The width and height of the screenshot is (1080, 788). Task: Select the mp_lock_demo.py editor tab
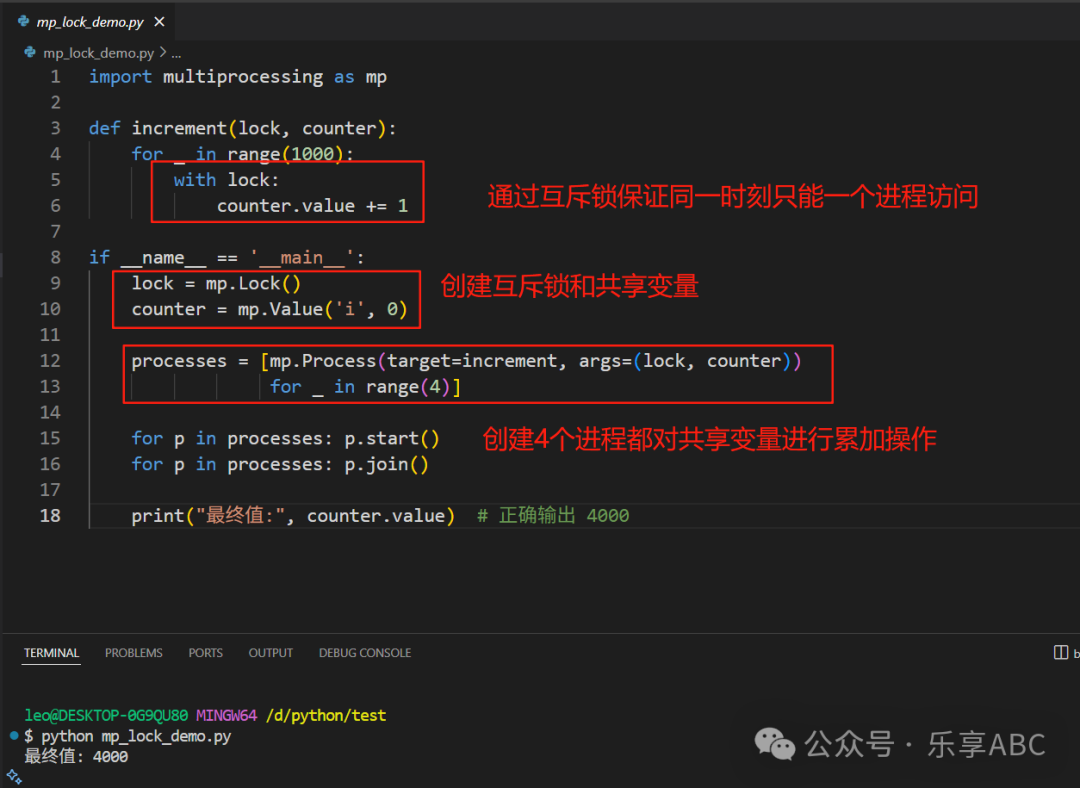[90, 22]
